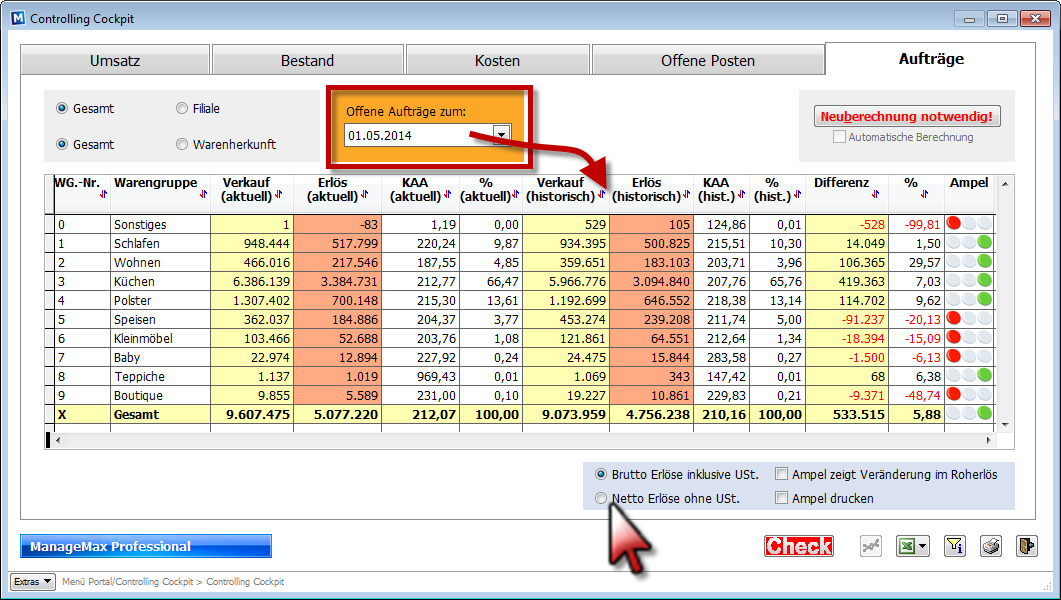
Task: Click sort arrows on Warengruppe column
Action: (x=204, y=194)
